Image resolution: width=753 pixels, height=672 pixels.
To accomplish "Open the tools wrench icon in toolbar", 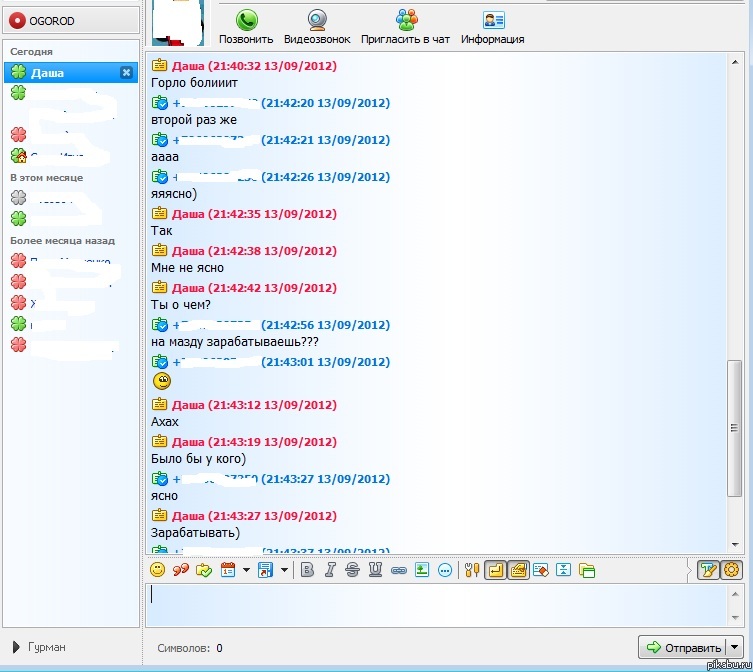I will [x=472, y=570].
